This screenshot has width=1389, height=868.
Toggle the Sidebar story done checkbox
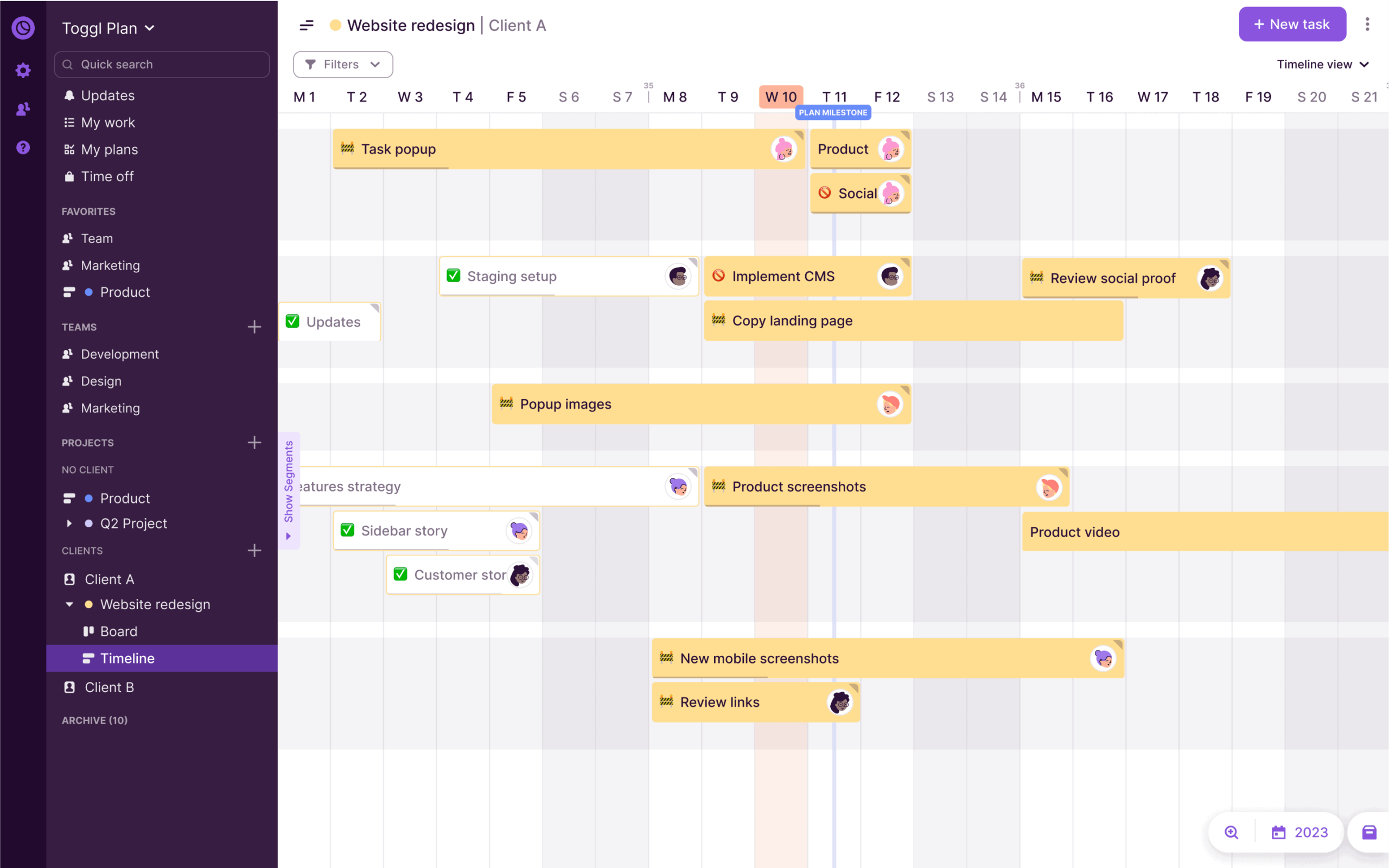coord(347,530)
